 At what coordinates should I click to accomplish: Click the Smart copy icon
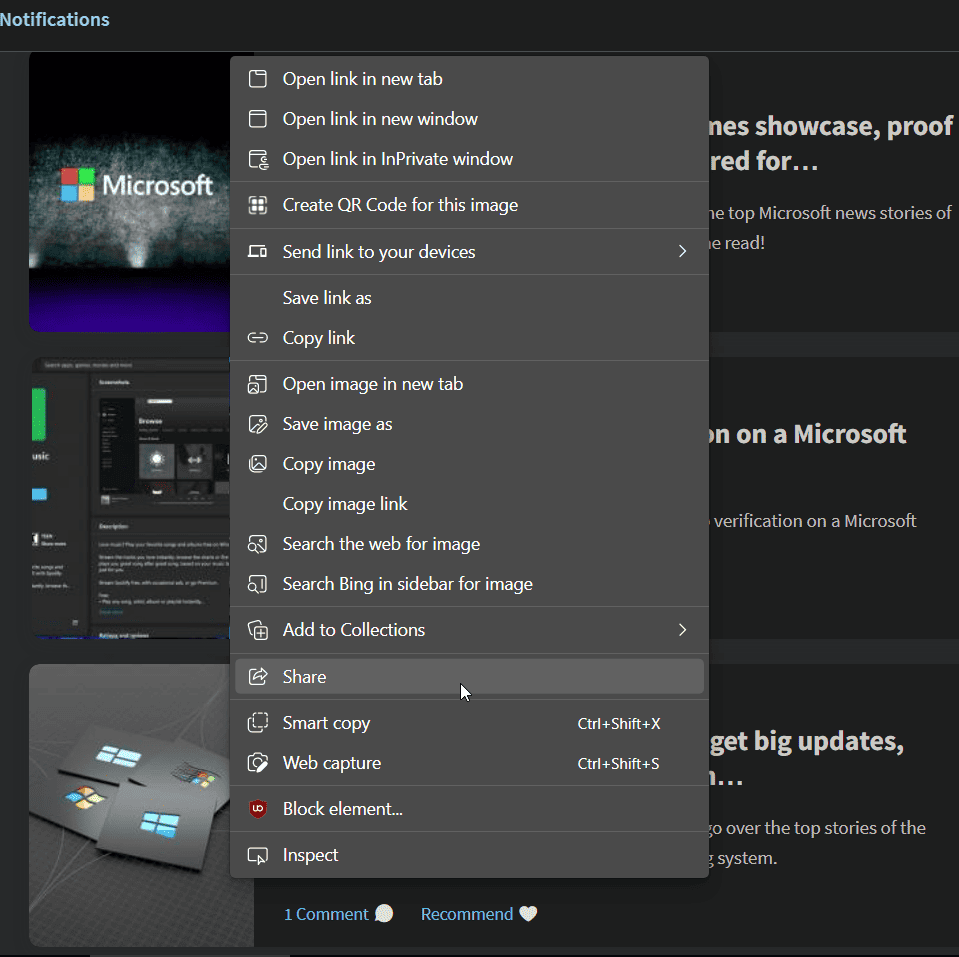click(257, 723)
